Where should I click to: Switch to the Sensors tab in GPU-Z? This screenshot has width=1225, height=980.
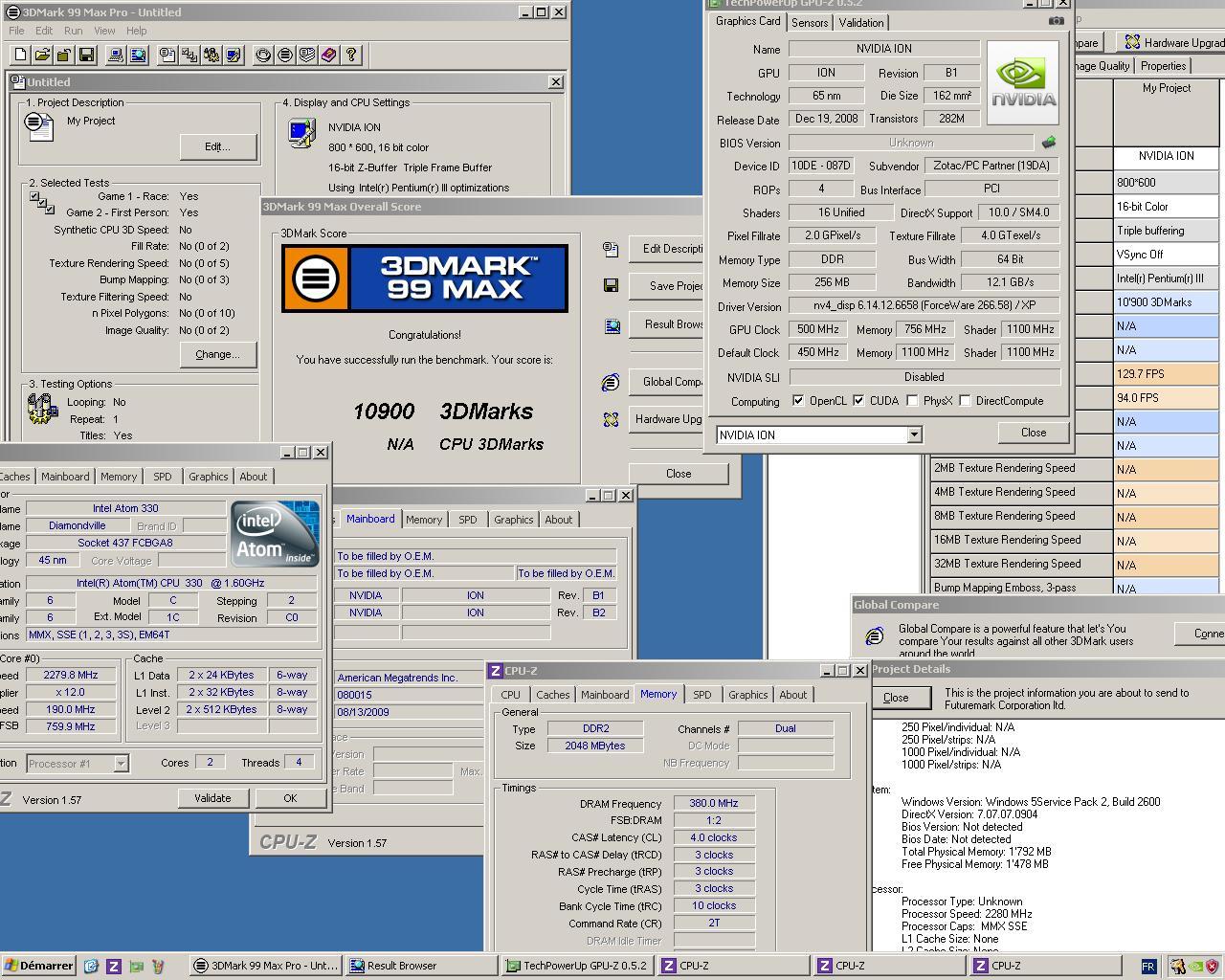point(810,23)
